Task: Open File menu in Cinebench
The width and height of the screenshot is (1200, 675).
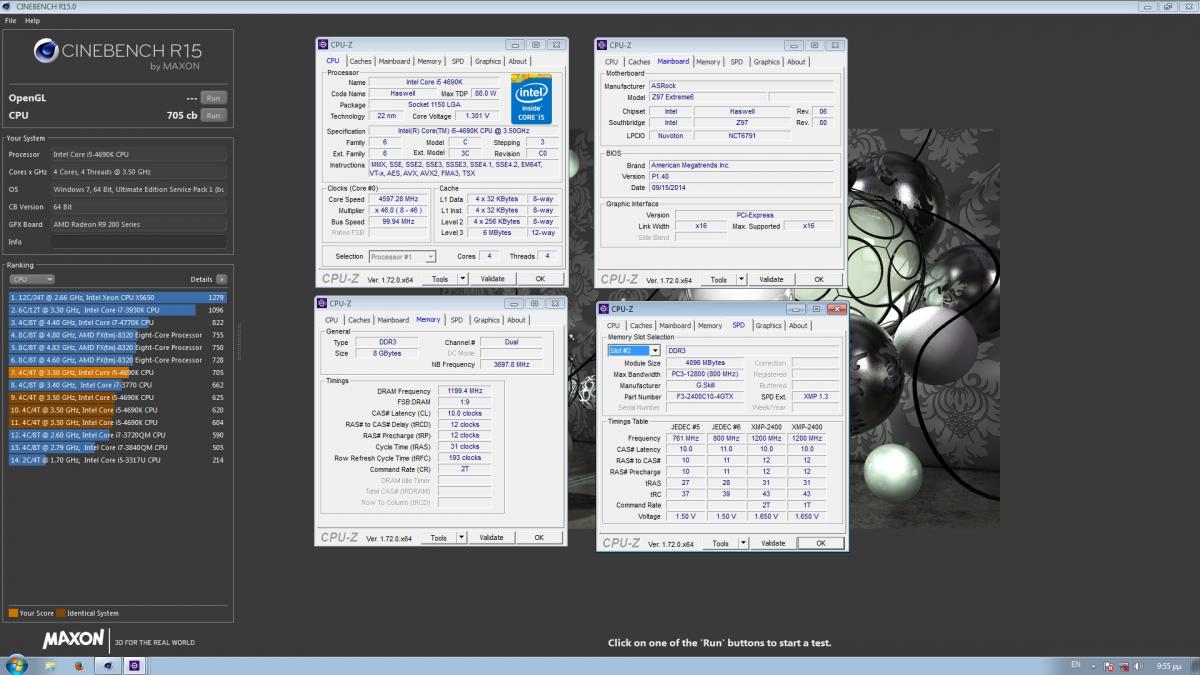Action: coord(11,20)
